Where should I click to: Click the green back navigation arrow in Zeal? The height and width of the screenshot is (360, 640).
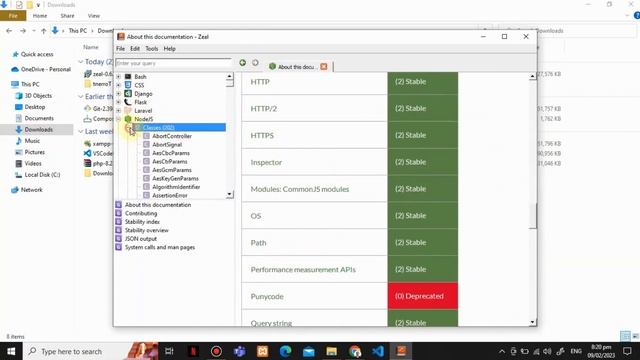pyautogui.click(x=242, y=63)
